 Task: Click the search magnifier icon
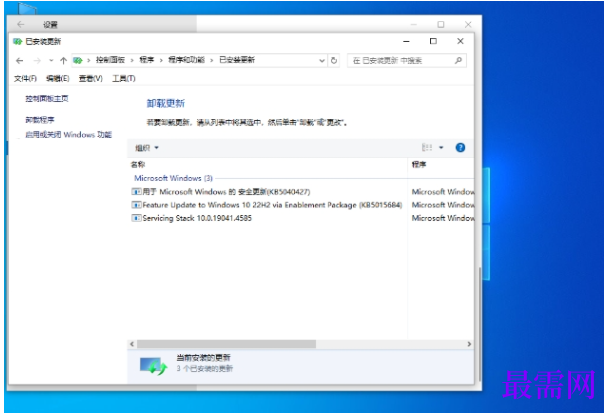tap(459, 60)
